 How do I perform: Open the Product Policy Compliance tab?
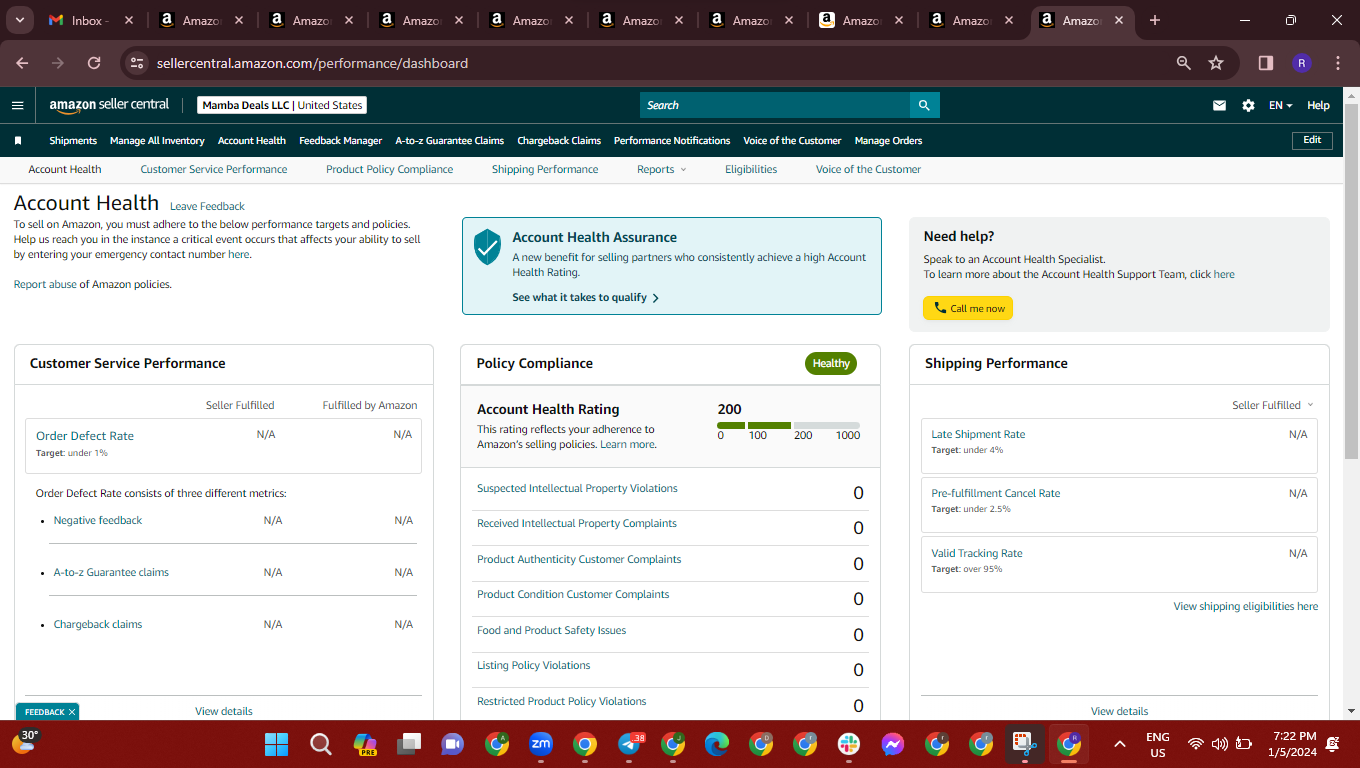pyautogui.click(x=390, y=170)
